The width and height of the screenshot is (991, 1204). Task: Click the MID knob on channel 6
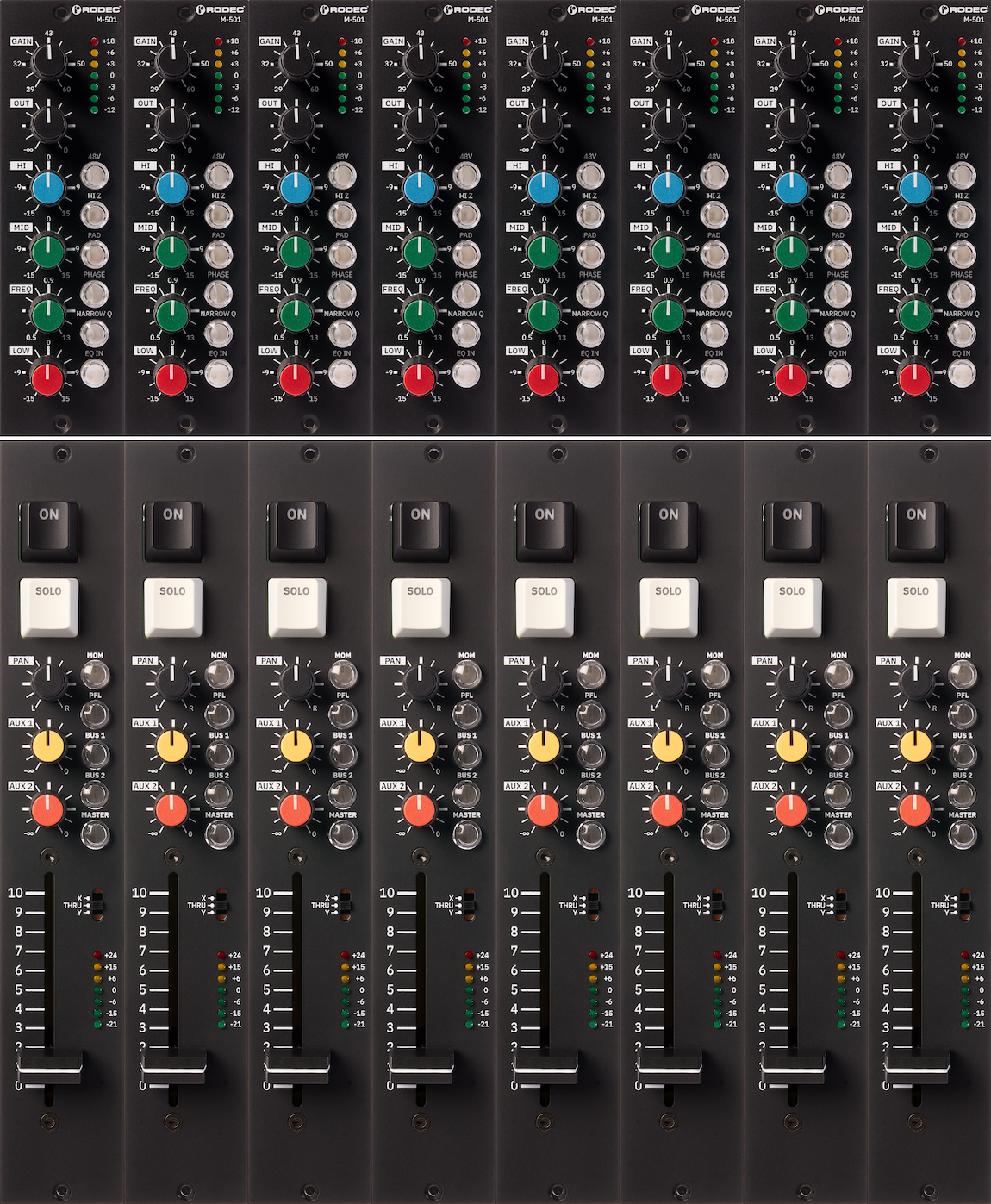coord(668,251)
